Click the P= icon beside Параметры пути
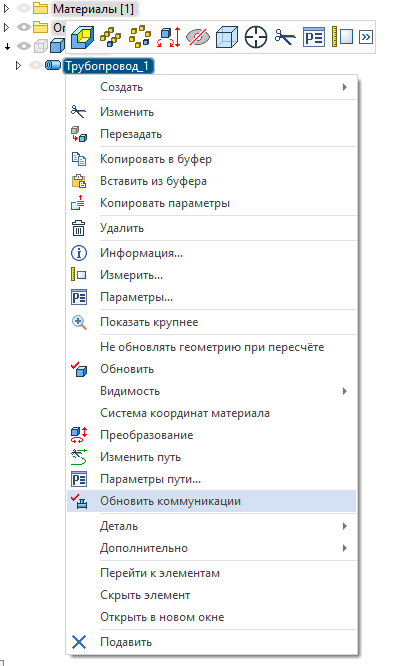This screenshot has width=393, height=666. pos(79,480)
